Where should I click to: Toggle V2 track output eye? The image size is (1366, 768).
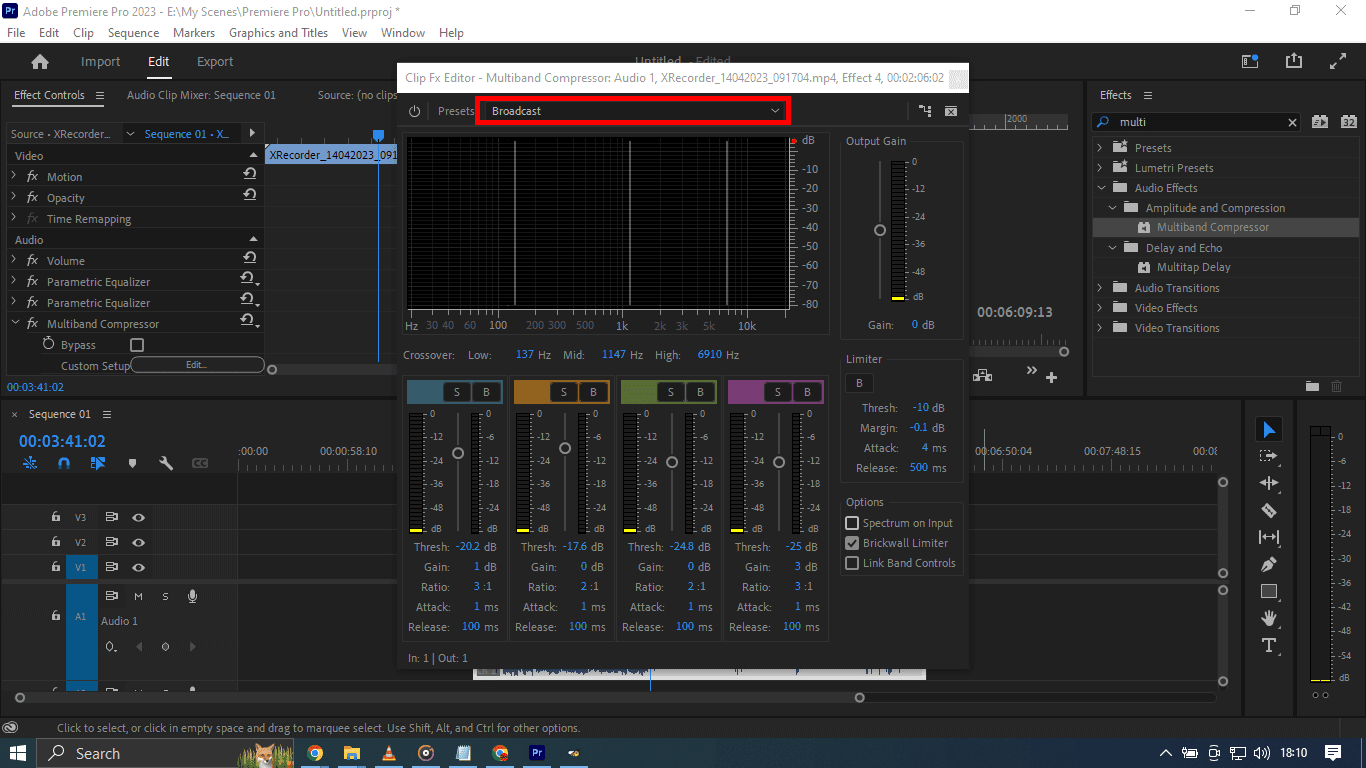pos(138,542)
